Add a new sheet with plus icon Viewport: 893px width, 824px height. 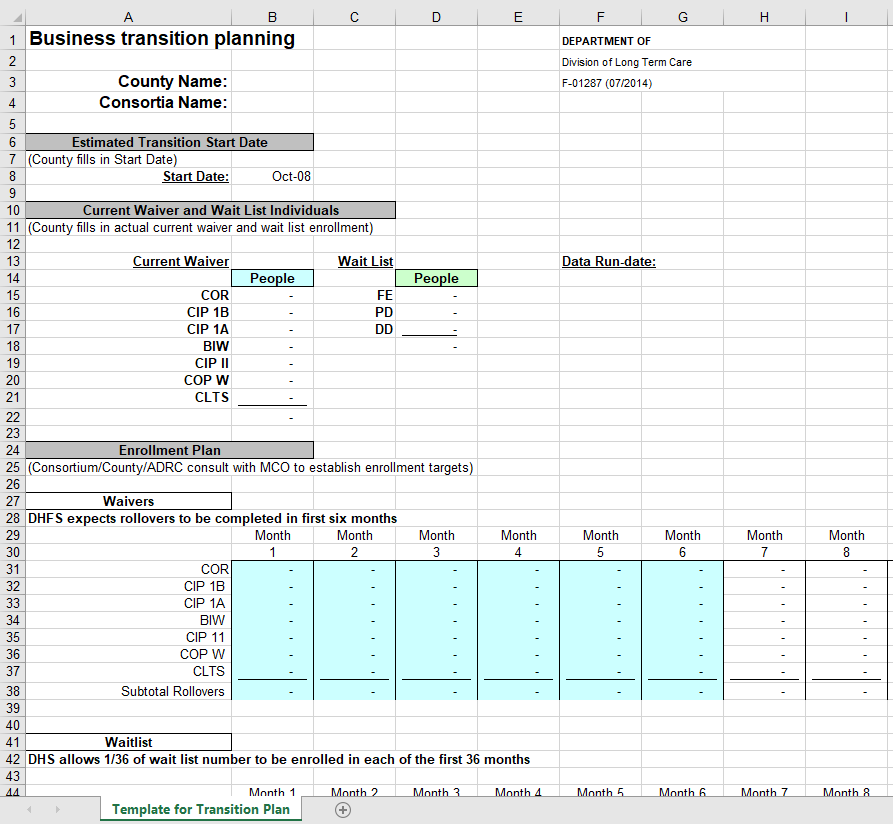(343, 810)
